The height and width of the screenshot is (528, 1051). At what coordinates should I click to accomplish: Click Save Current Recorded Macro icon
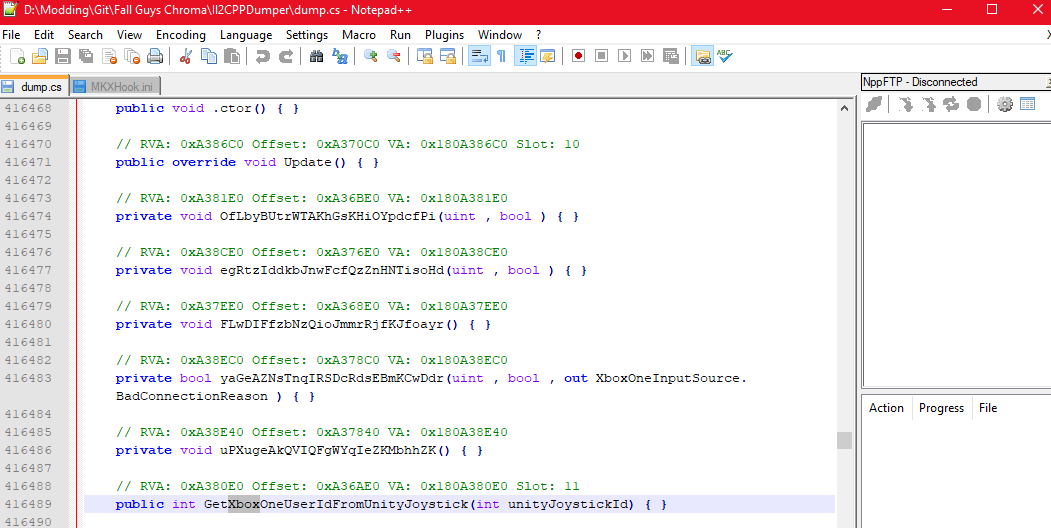[670, 57]
